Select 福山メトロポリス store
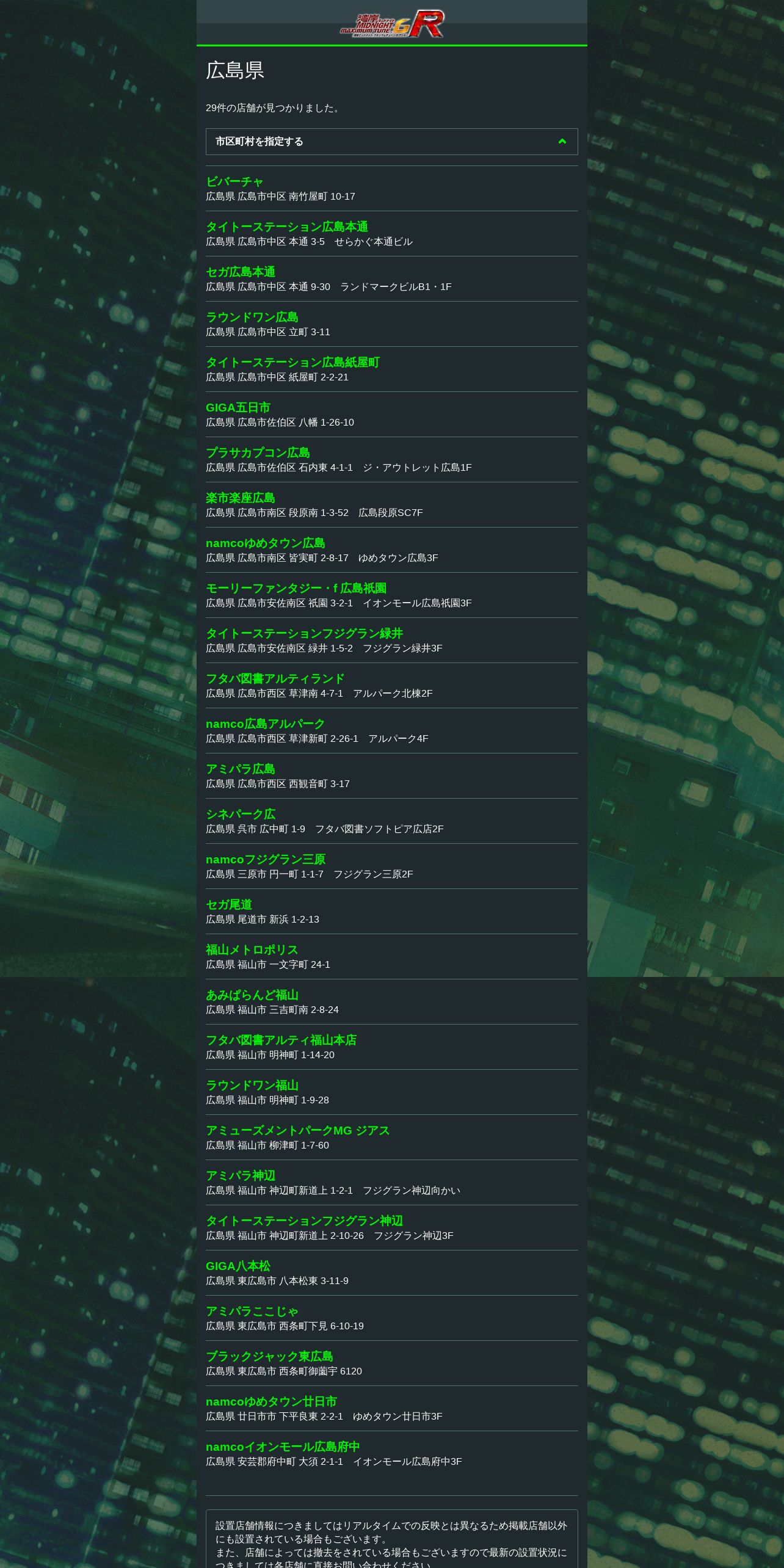This screenshot has height=1568, width=784. (252, 950)
